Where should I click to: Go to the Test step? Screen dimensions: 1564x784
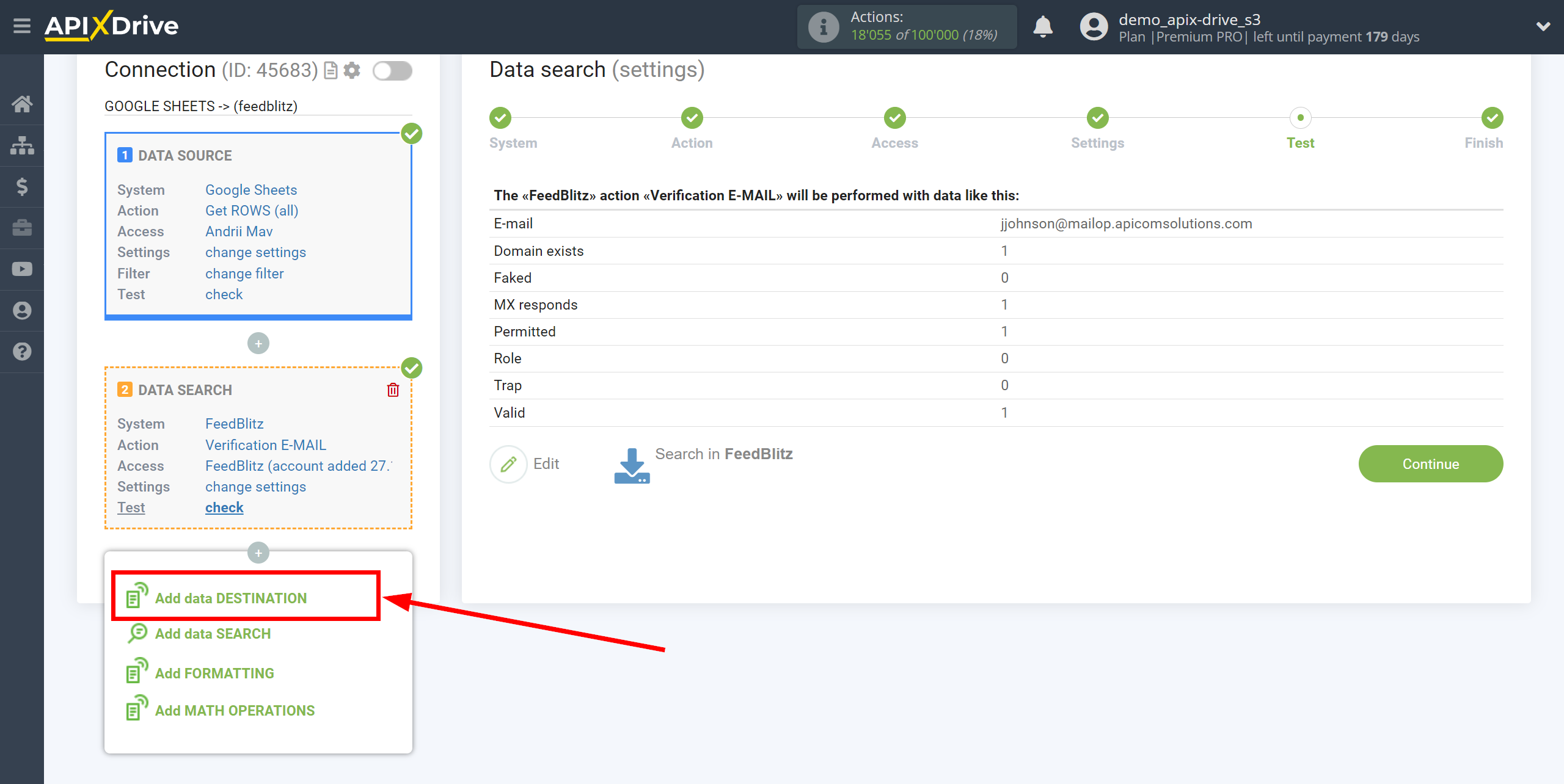[1301, 118]
